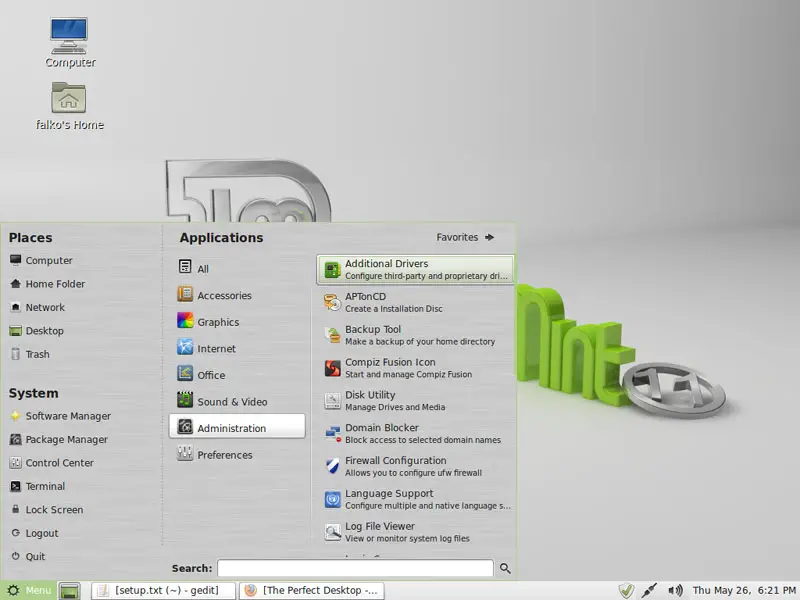
Task: Click inside the menu Search field
Action: (x=355, y=568)
